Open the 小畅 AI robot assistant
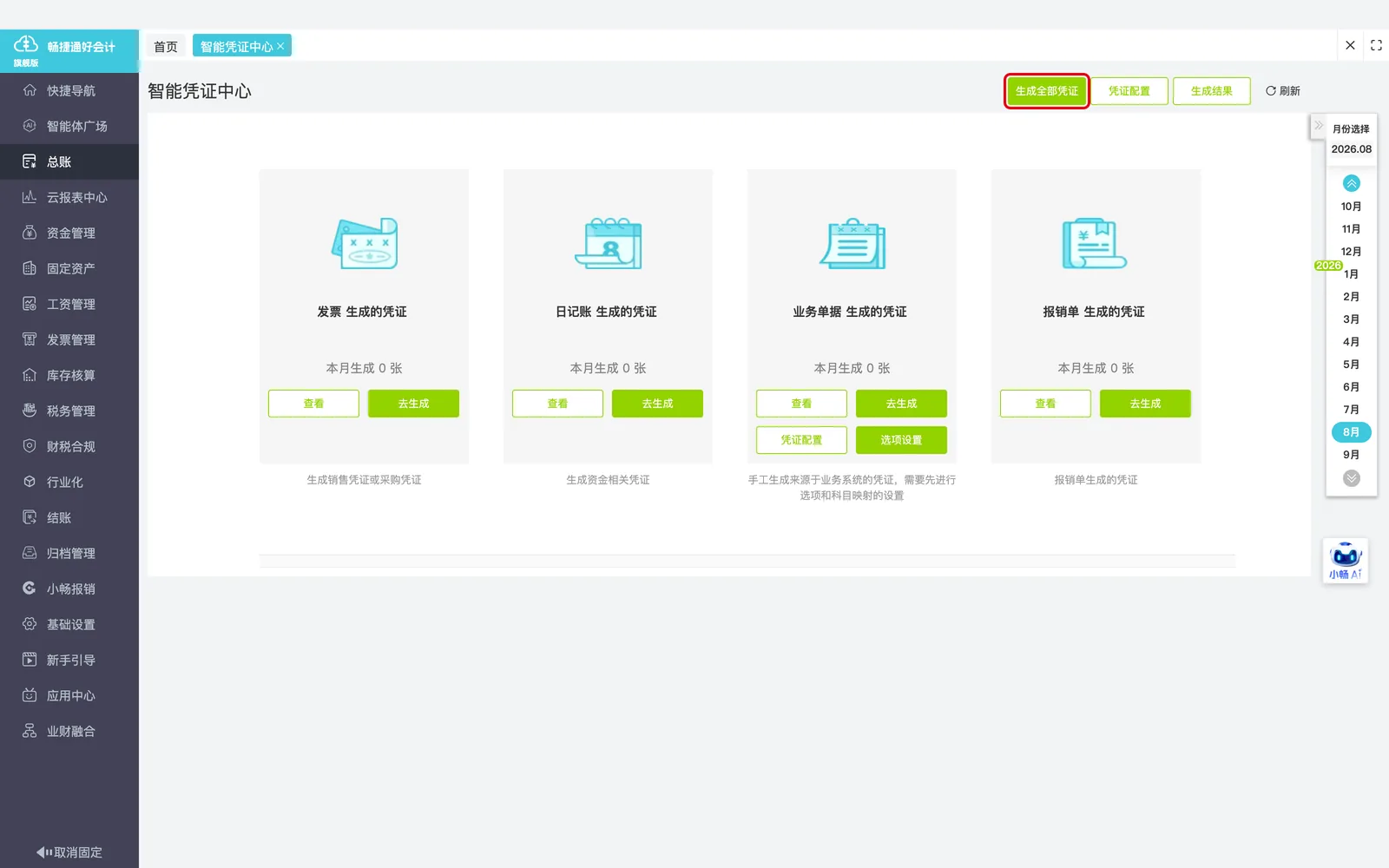1389x868 pixels. tap(1346, 561)
